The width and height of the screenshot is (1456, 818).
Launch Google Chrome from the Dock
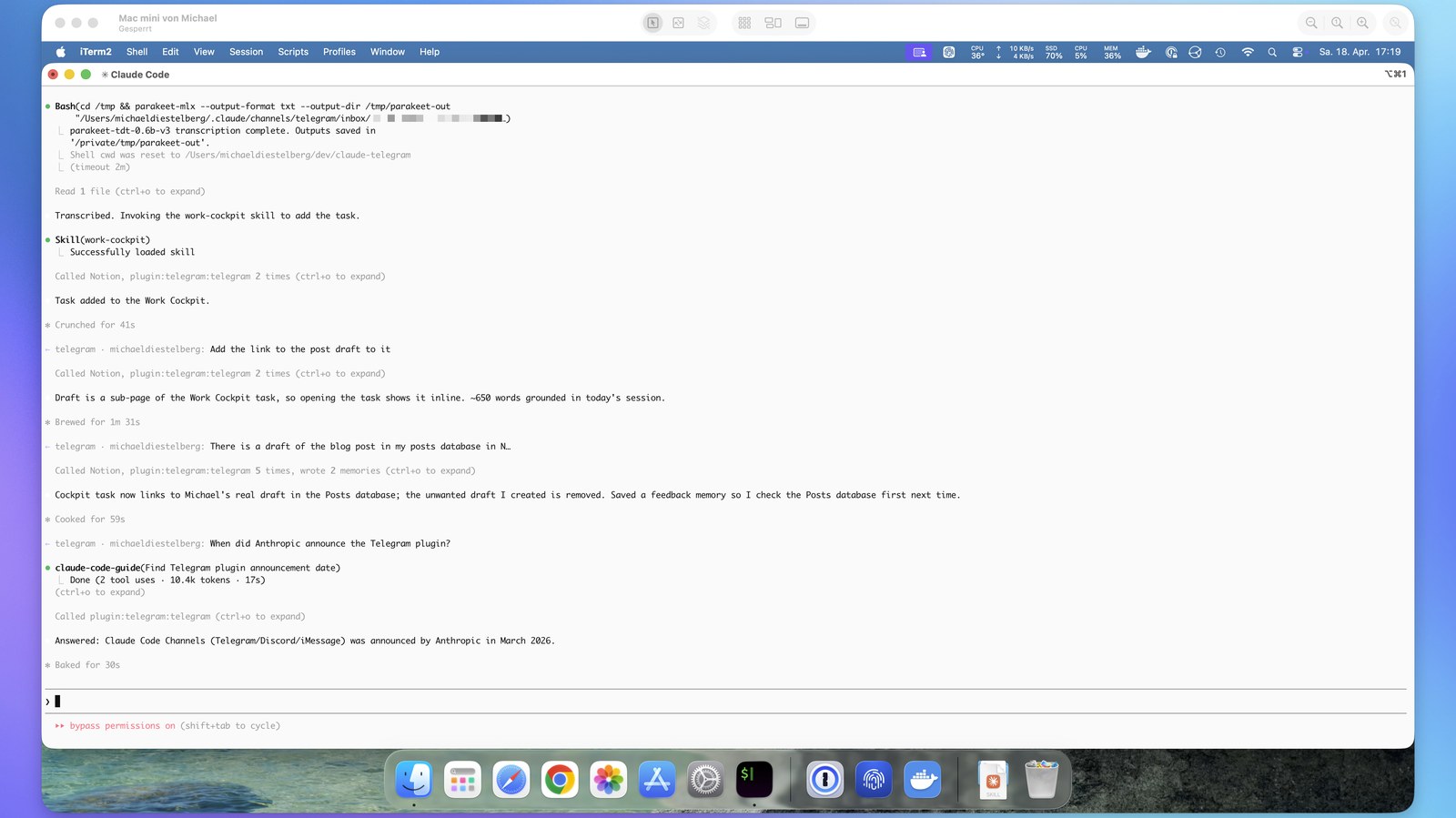pyautogui.click(x=560, y=780)
